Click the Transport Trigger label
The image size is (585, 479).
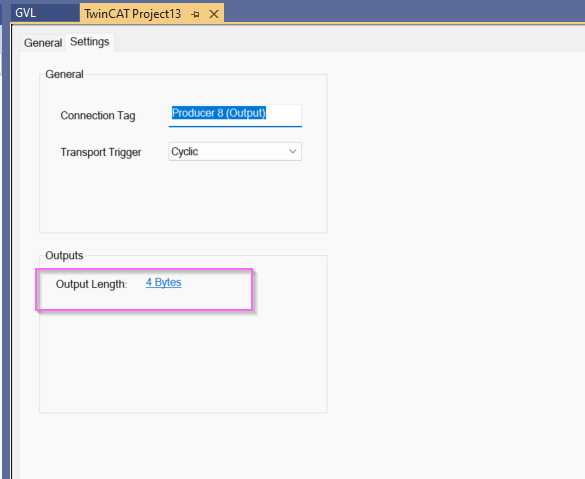[x=101, y=152]
